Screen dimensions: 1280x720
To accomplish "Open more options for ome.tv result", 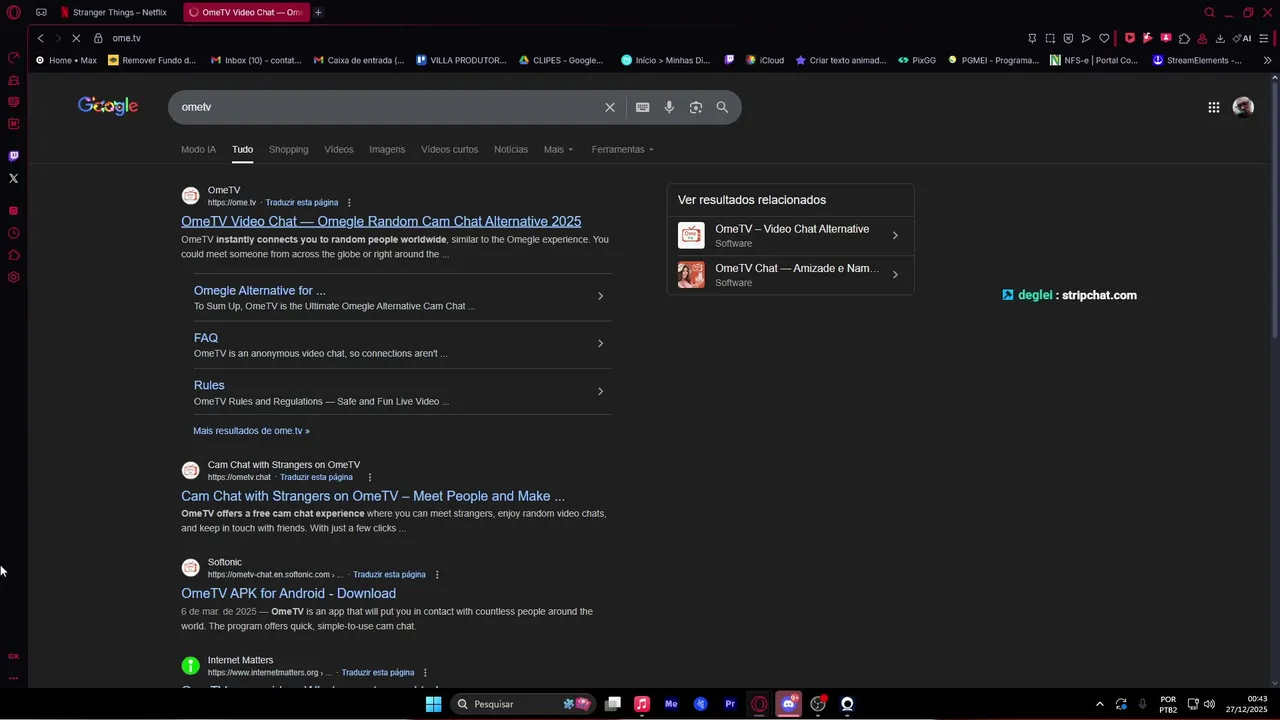I will coord(349,203).
